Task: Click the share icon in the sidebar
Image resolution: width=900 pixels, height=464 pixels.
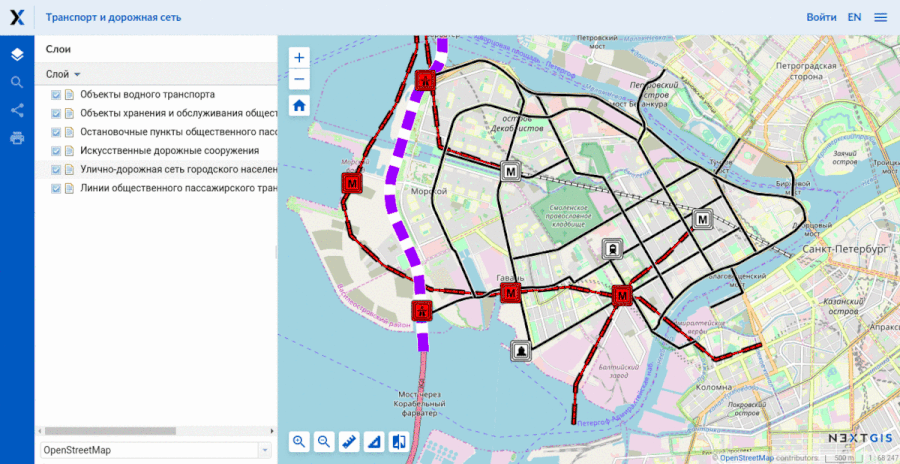Action: coord(17,110)
